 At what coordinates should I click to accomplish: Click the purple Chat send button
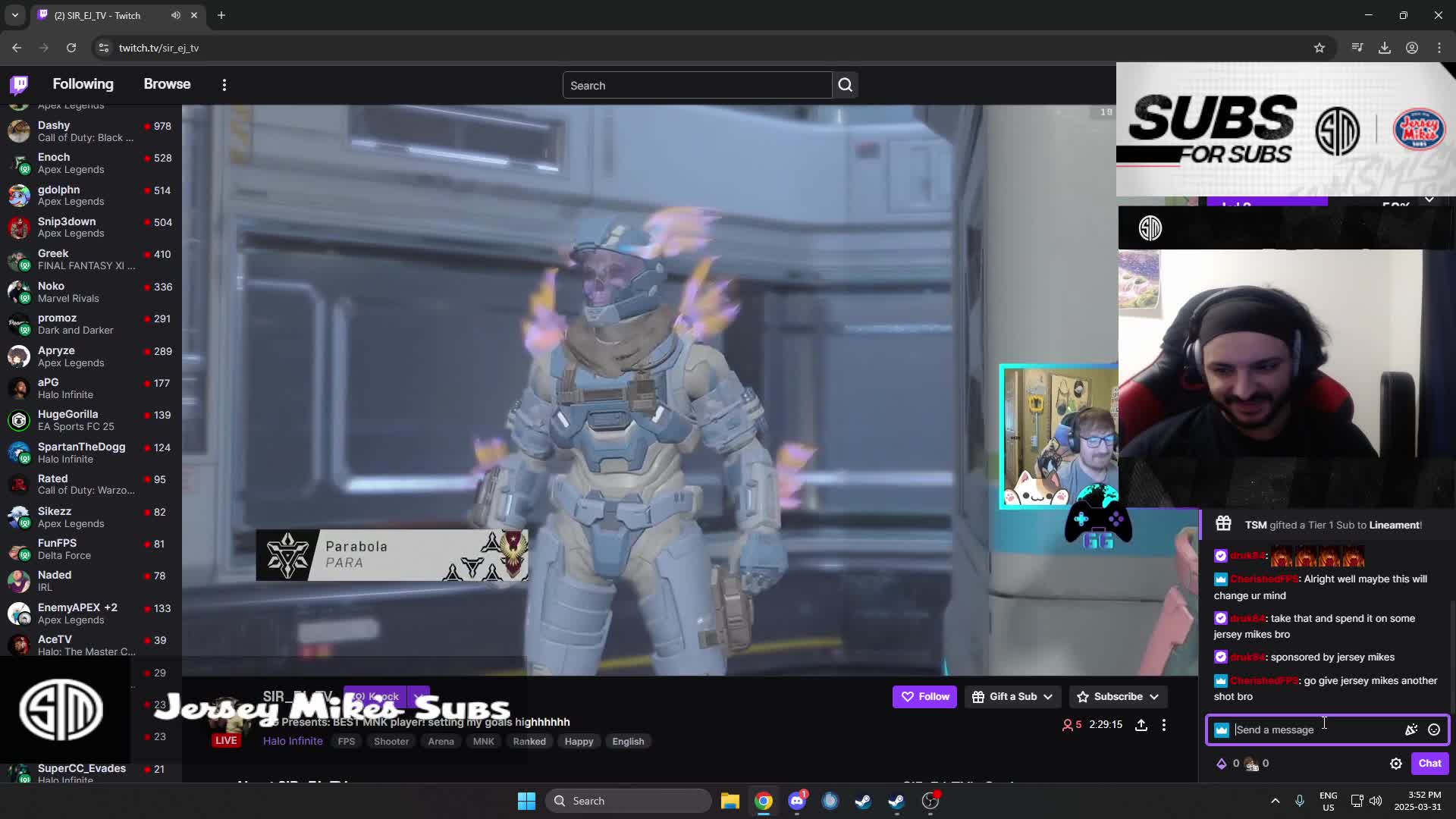[x=1429, y=763]
